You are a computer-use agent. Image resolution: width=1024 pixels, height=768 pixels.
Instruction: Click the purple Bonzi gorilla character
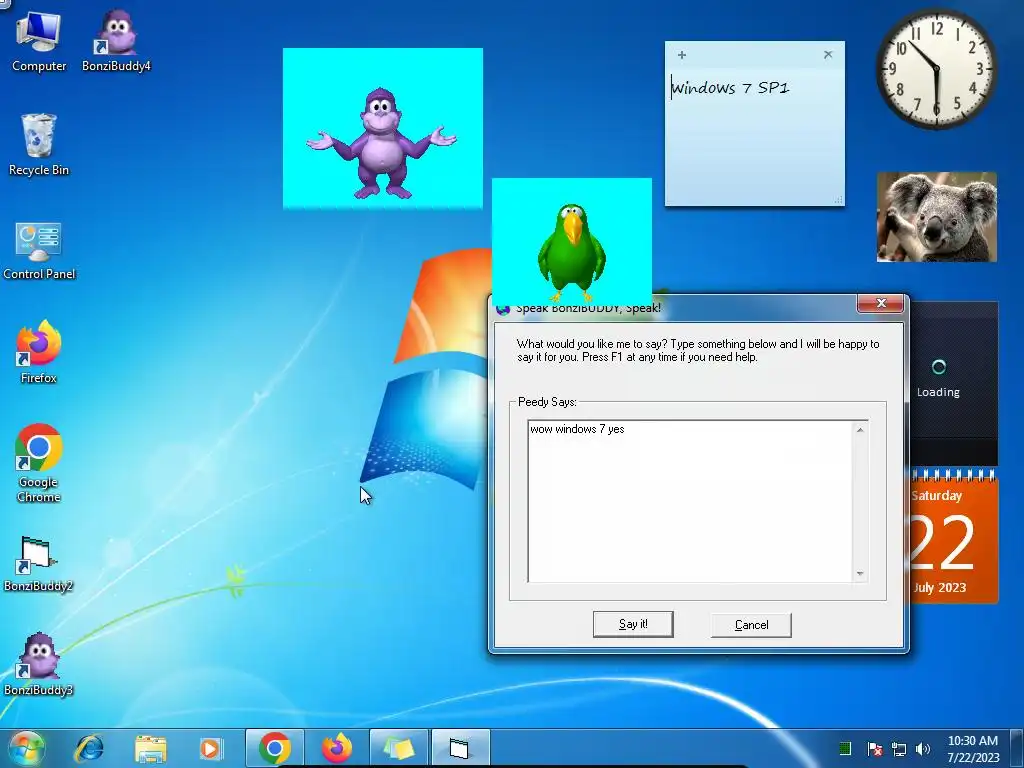pos(381,143)
